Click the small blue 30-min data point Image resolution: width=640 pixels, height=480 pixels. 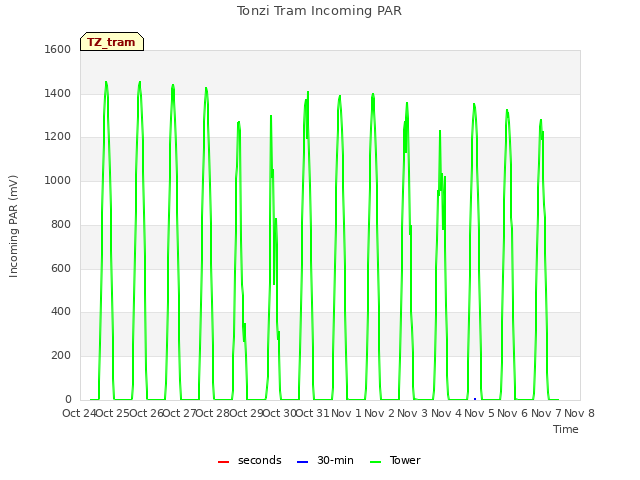tap(475, 399)
